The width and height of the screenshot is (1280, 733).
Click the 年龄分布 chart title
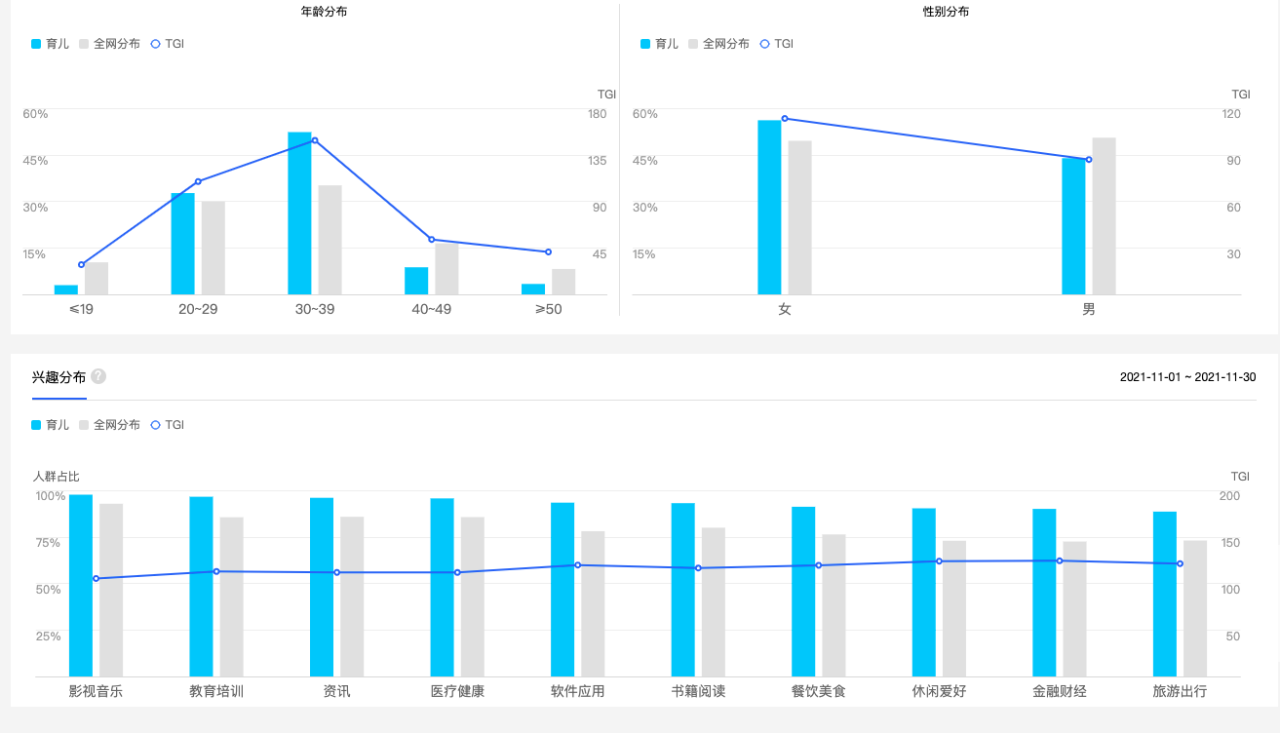pos(324,12)
